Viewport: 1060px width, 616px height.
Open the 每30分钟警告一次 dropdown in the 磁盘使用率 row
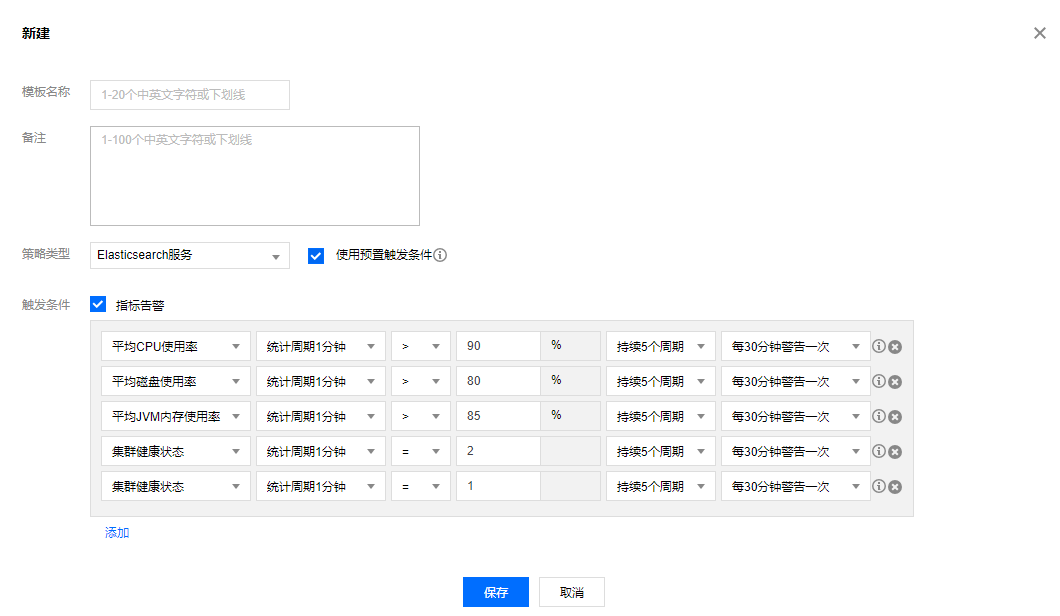pos(796,381)
